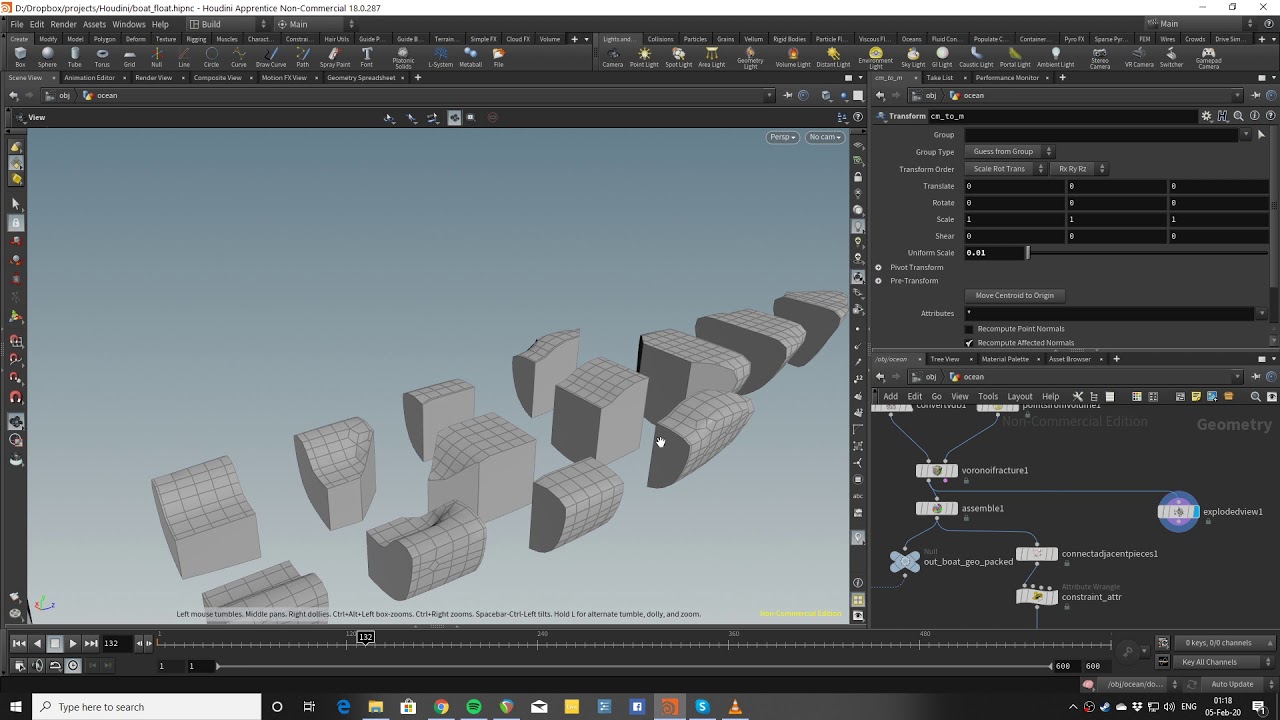
Task: Open Auto Update dropdown
Action: click(x=1237, y=684)
